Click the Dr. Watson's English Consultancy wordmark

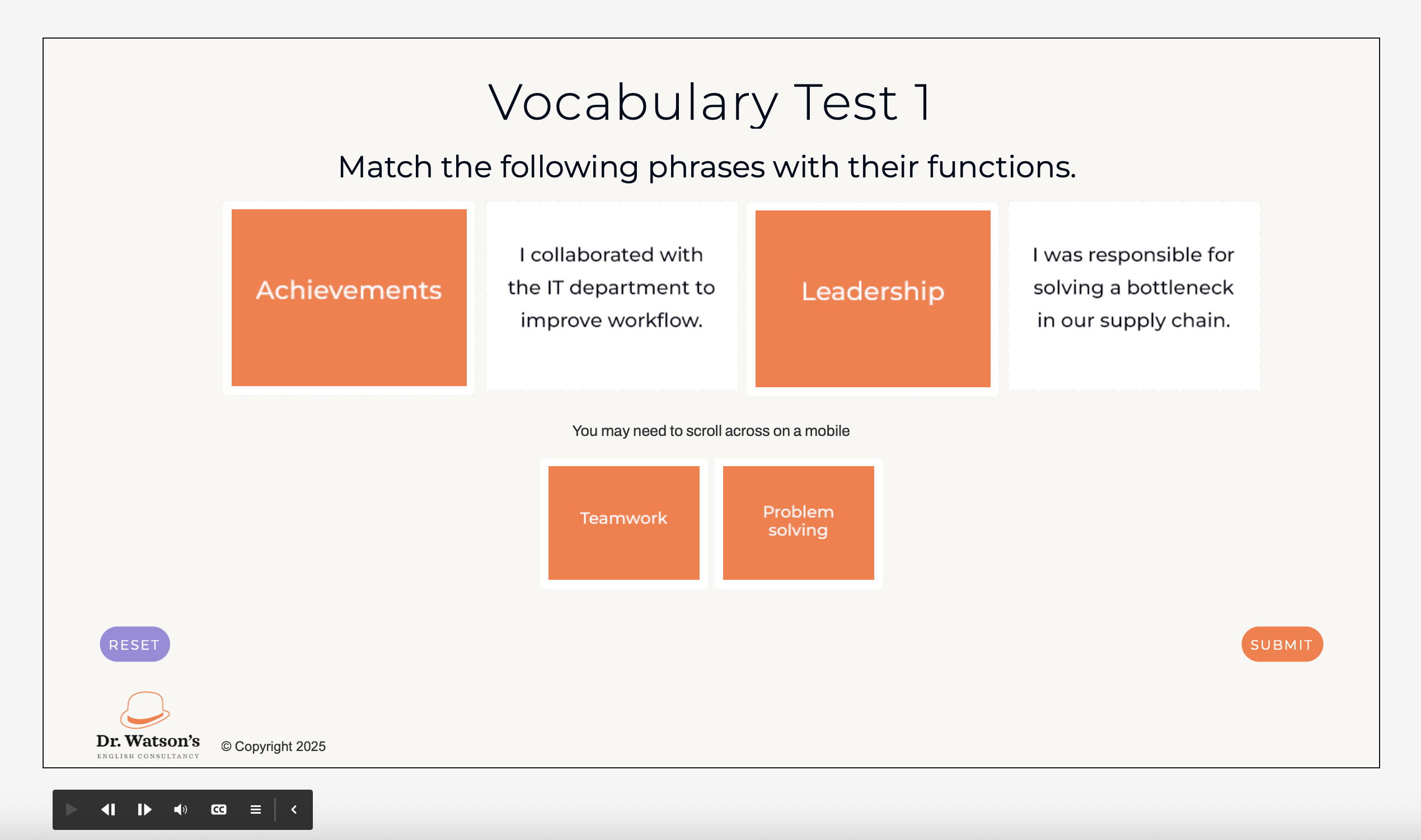pos(148,745)
